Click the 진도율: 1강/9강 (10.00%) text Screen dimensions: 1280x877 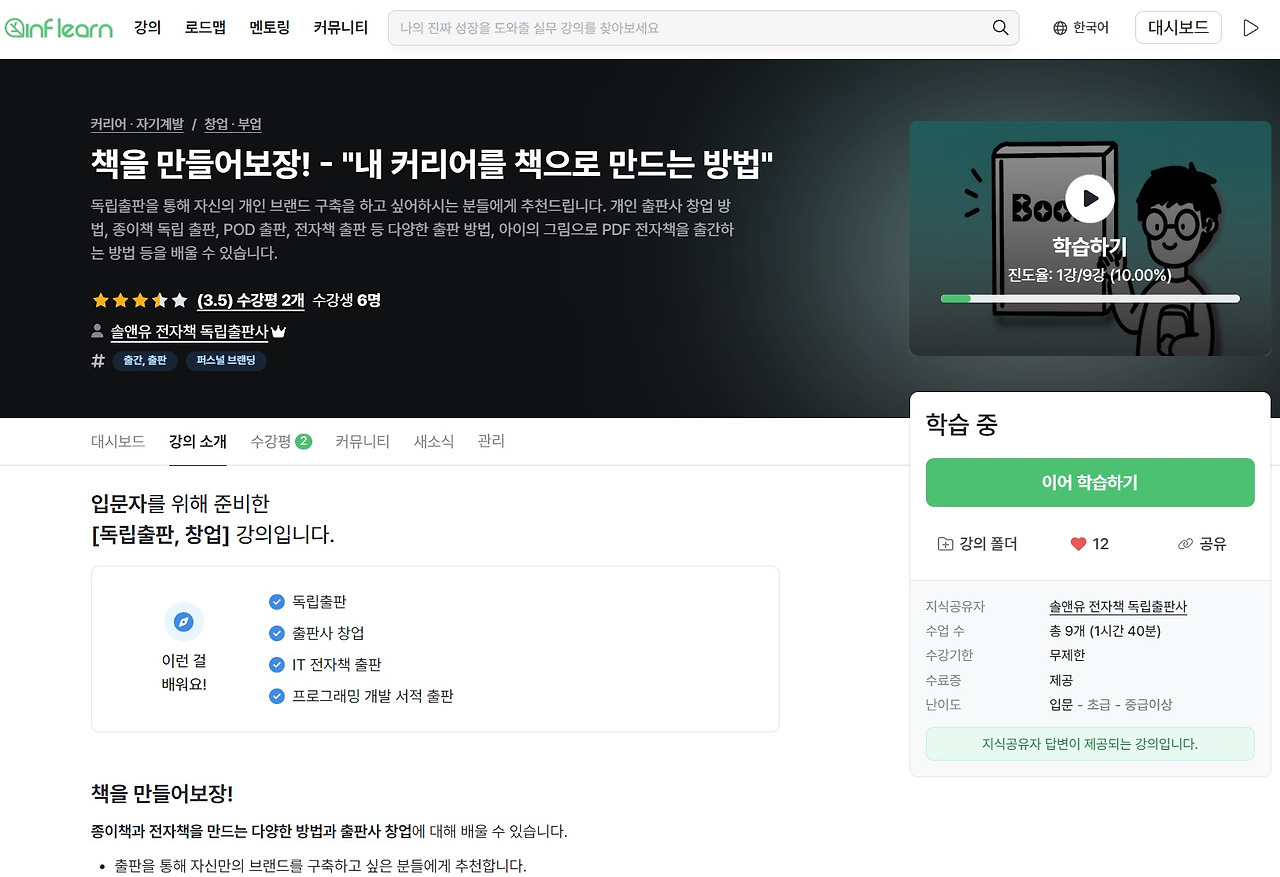click(x=1089, y=275)
